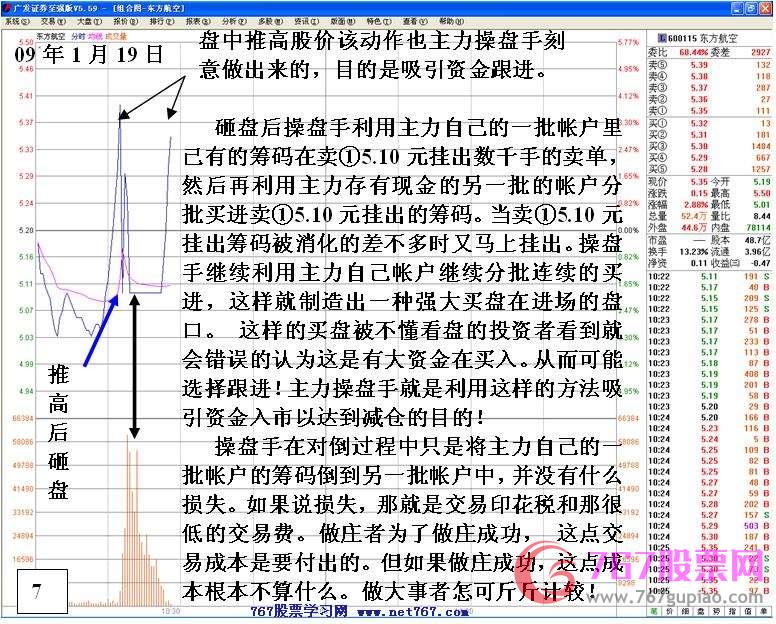Click the 流通 3.96亿 value

coord(758,252)
